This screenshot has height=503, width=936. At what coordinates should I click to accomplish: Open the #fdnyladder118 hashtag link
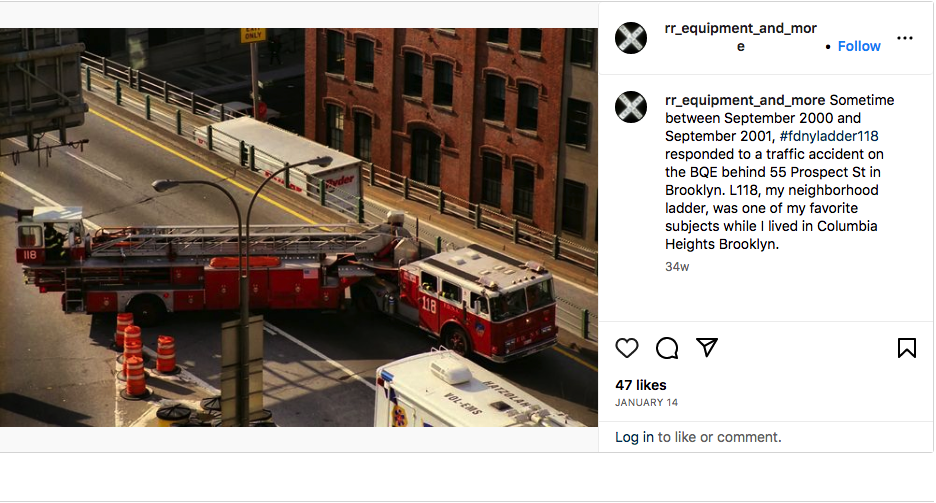click(829, 136)
